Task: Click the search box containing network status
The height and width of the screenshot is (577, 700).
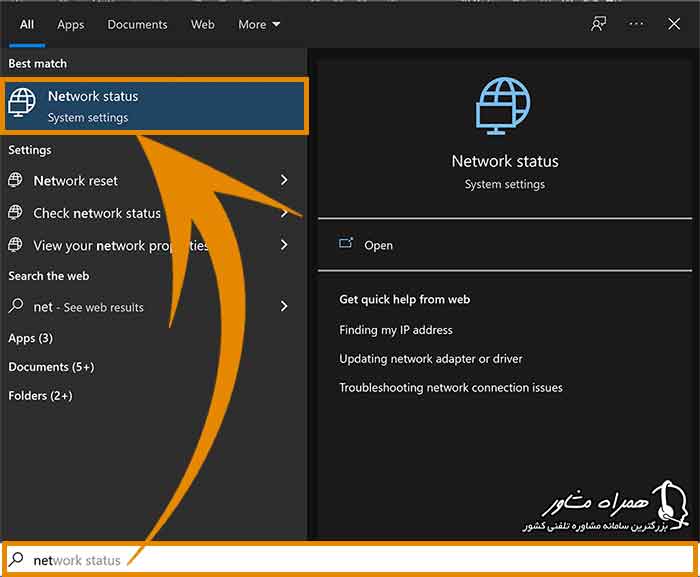Action: click(350, 559)
